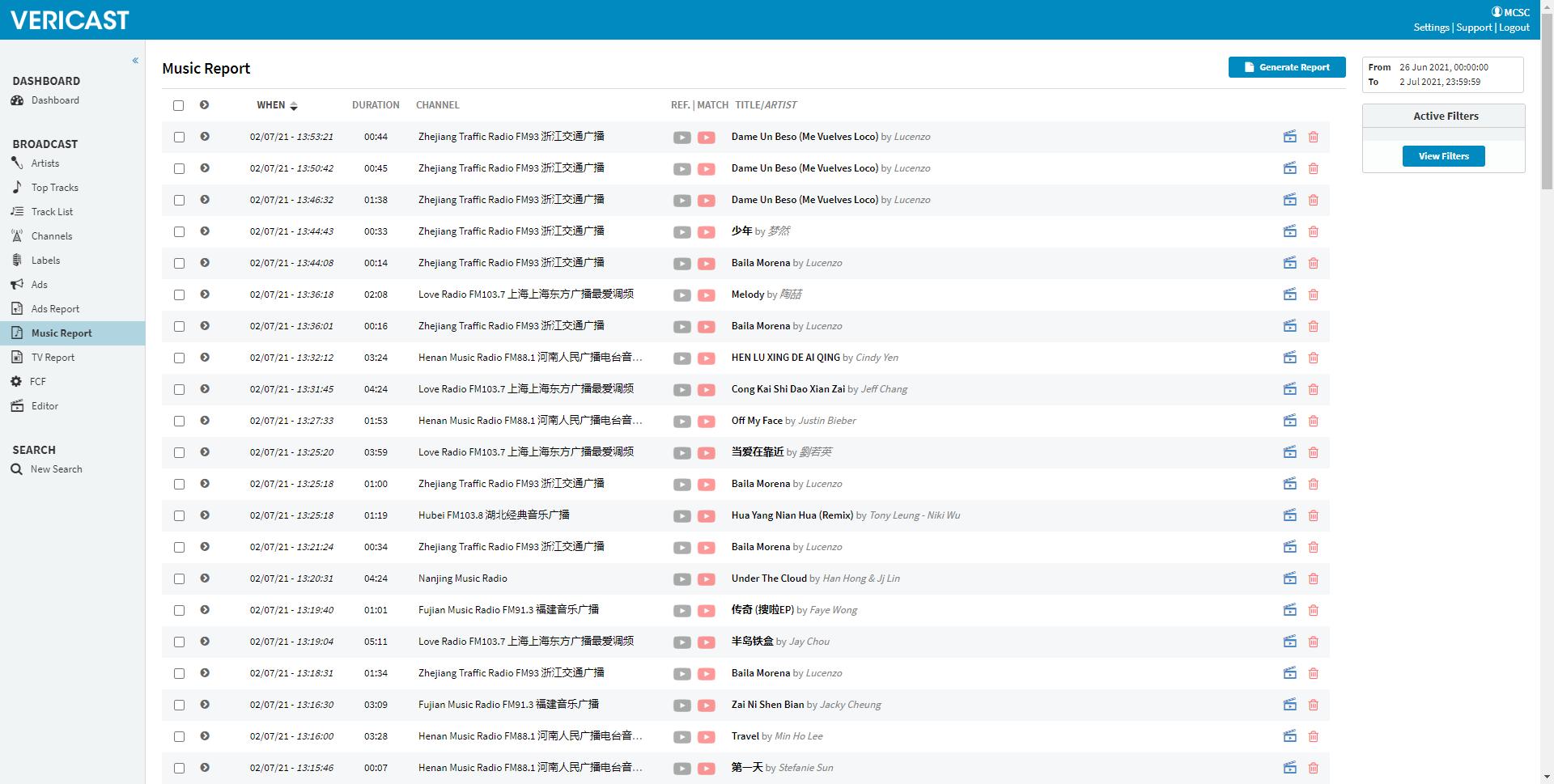Open Ads Report in the sidebar
Screen dimensions: 1554x784
55,309
